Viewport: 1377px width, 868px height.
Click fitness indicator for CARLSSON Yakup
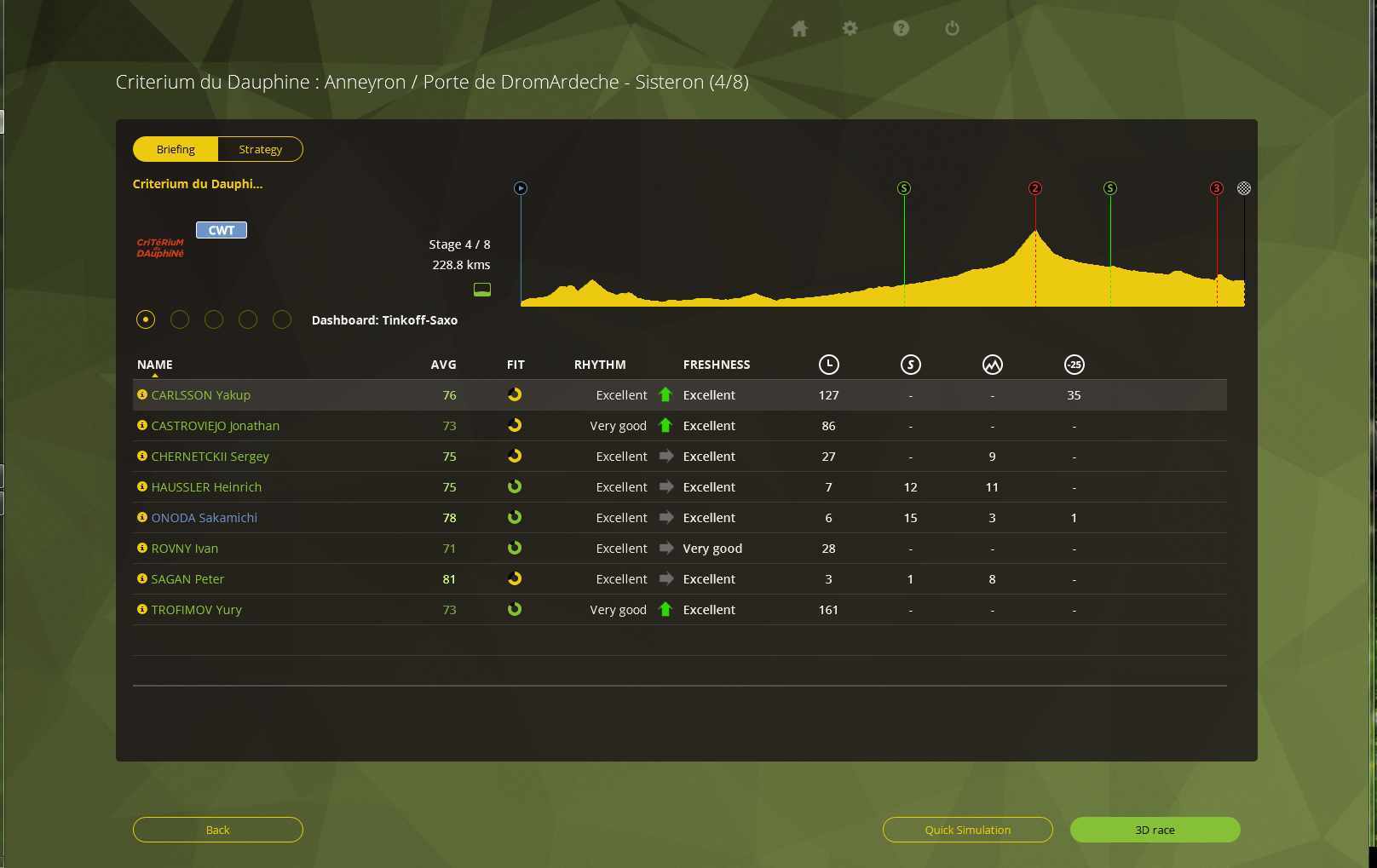click(515, 394)
